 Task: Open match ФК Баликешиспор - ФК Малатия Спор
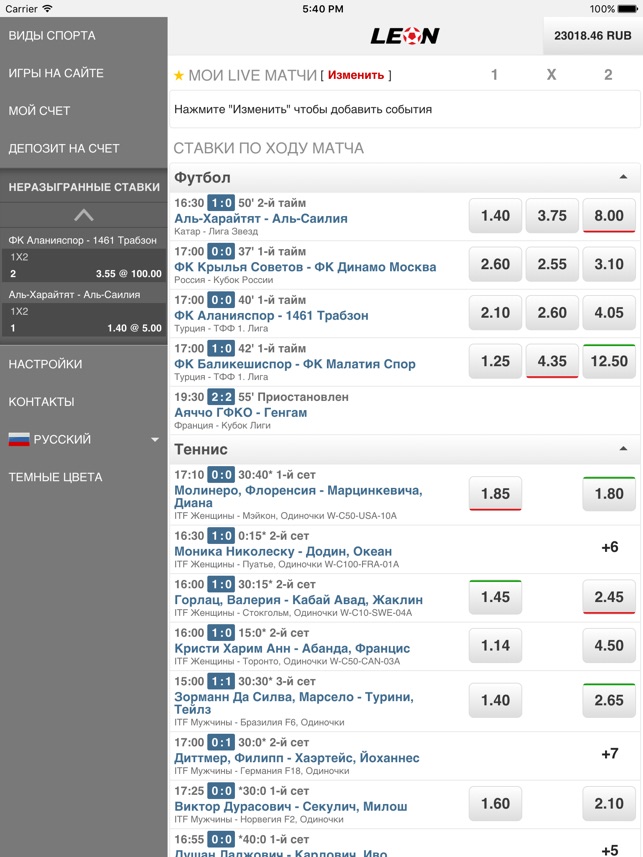coord(295,364)
